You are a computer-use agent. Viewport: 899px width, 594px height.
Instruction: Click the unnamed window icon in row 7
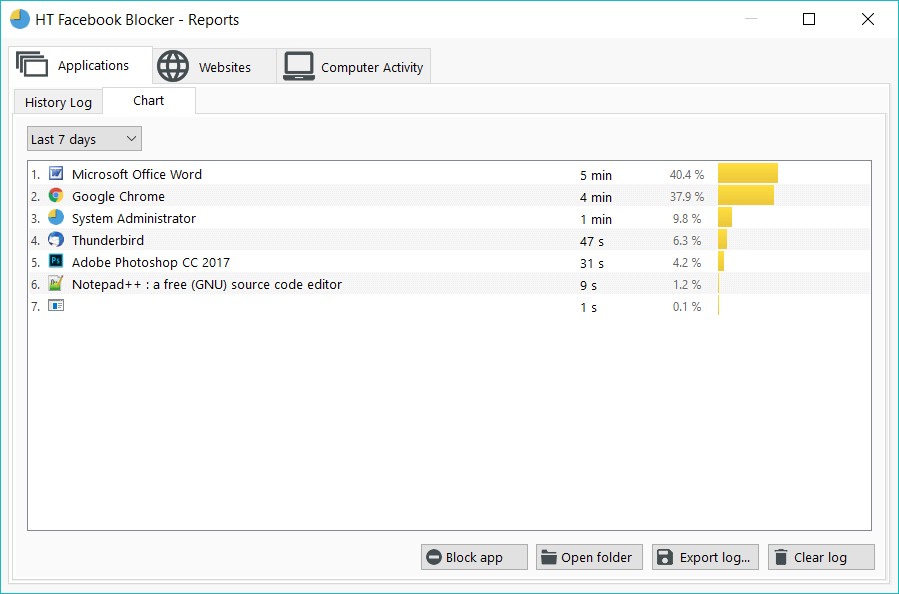click(56, 306)
